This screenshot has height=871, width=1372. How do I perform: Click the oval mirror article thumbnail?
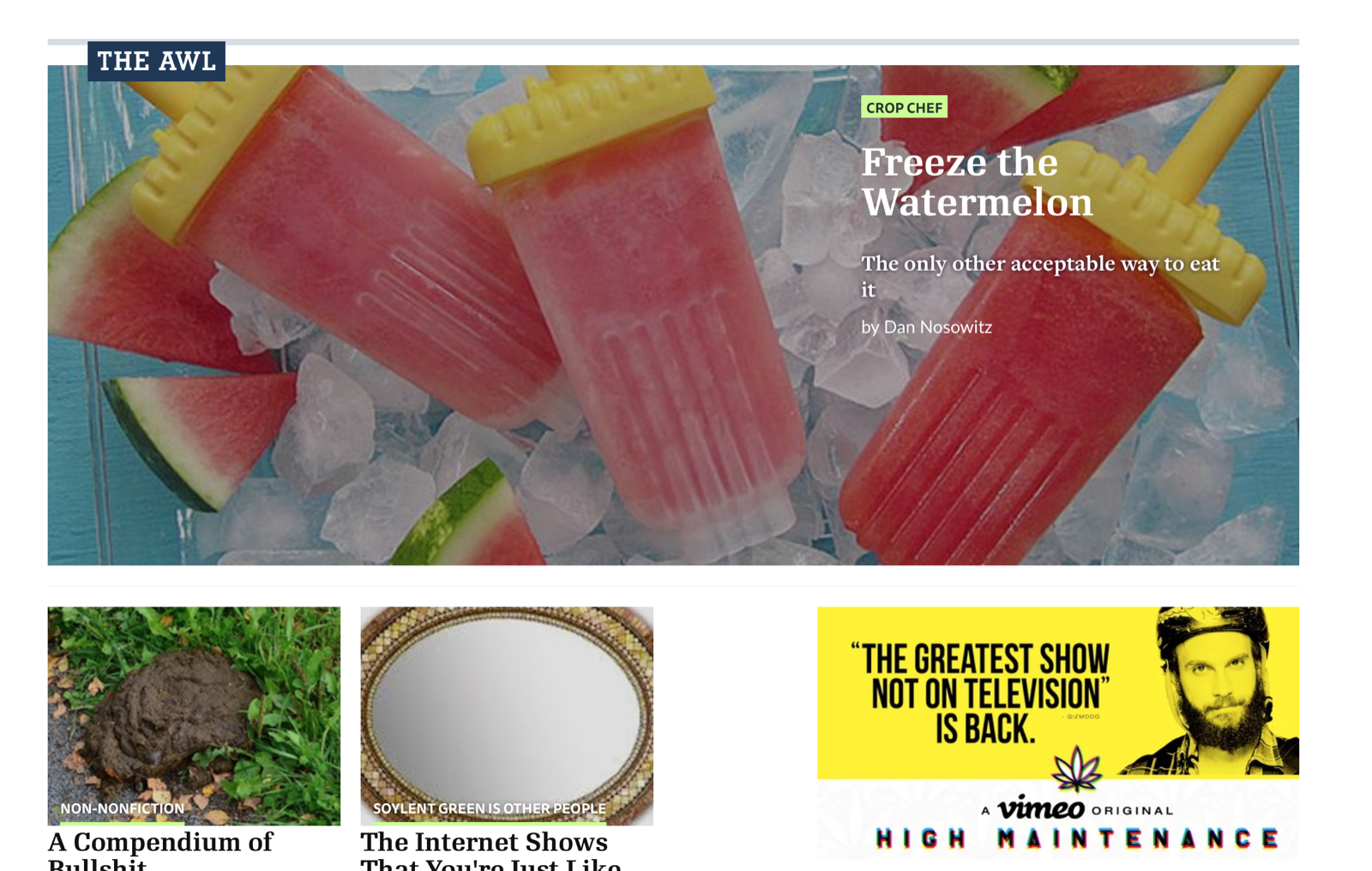507,716
